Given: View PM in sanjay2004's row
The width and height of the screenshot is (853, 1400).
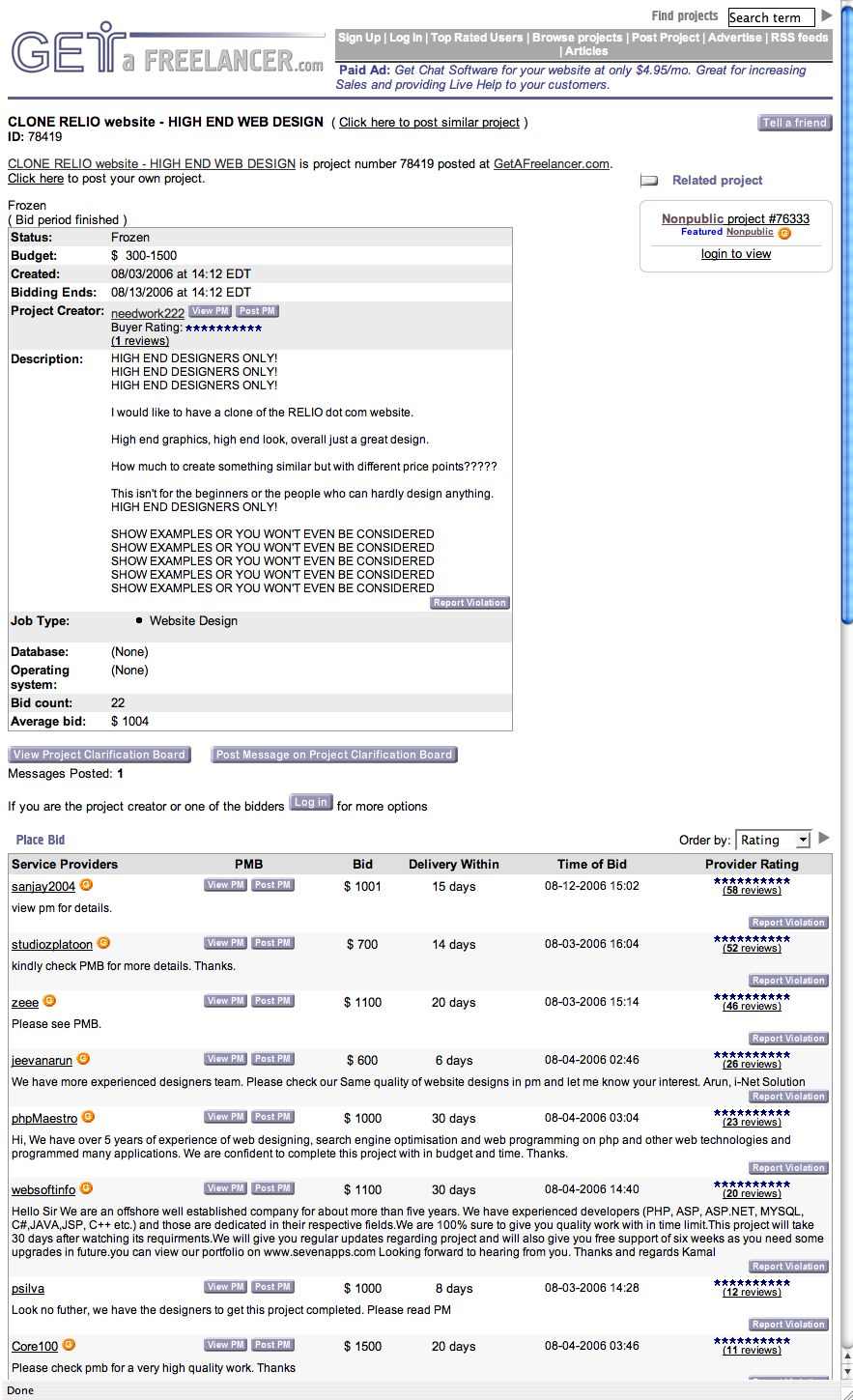Looking at the screenshot, I should tap(225, 885).
